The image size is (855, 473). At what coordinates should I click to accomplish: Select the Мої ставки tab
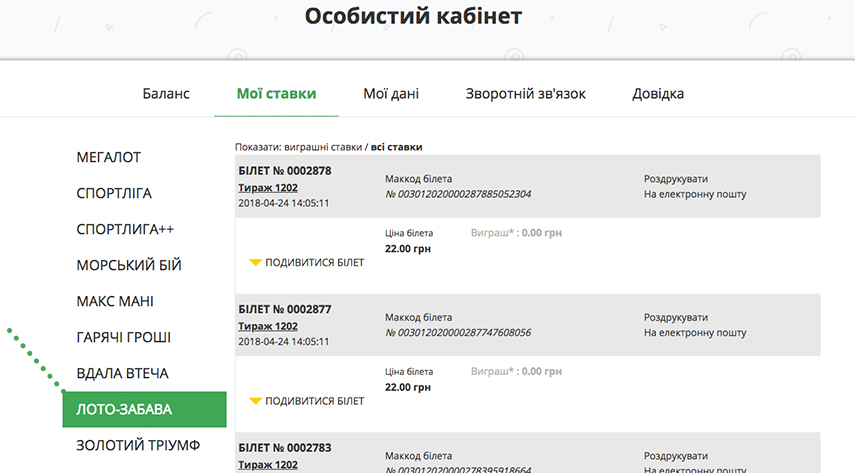[276, 94]
